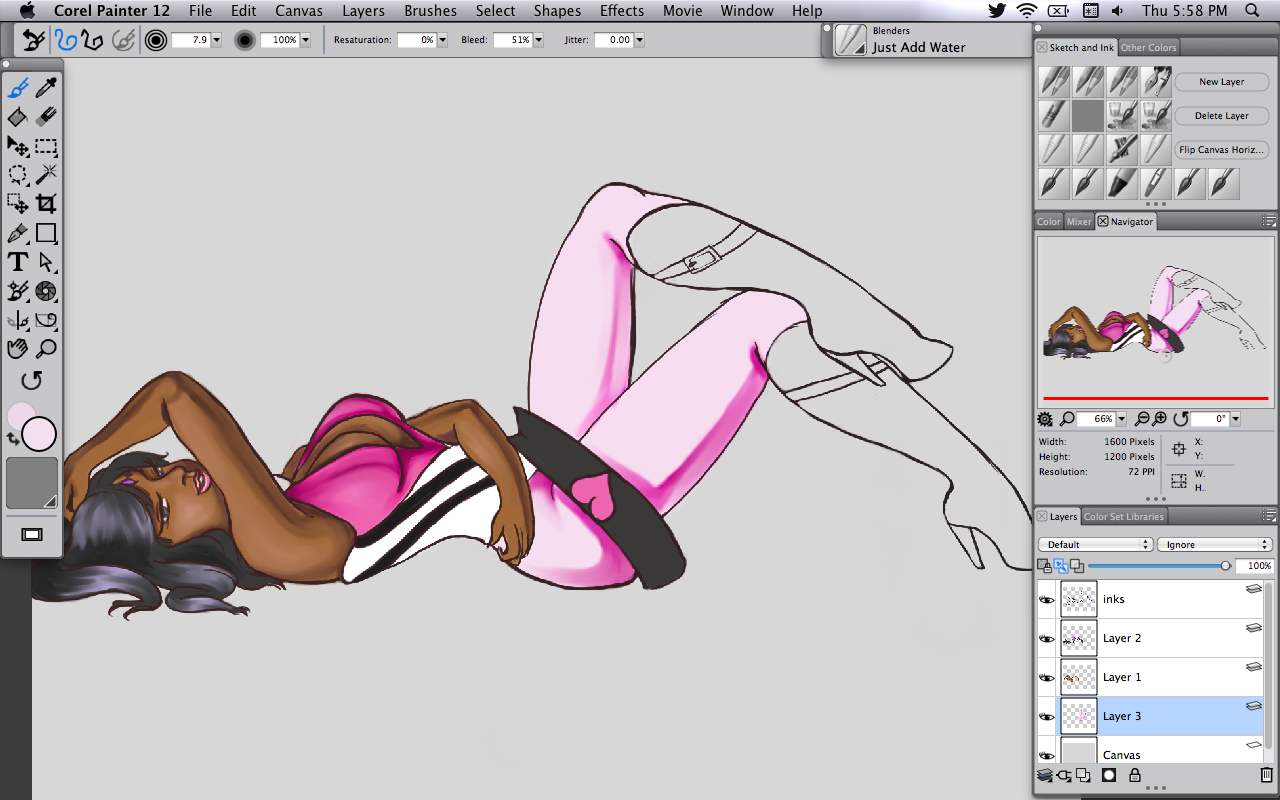Open the Effects menu
Image resolution: width=1280 pixels, height=800 pixels.
point(621,11)
